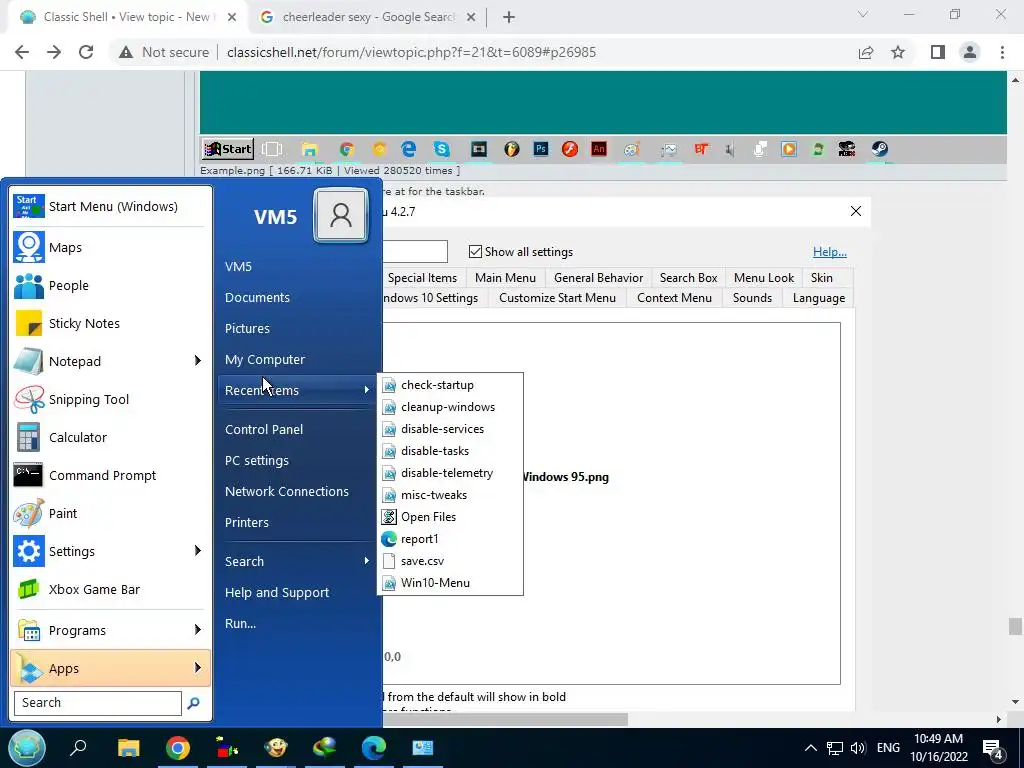
Task: Click the VM5 user account picture
Action: coord(340,215)
